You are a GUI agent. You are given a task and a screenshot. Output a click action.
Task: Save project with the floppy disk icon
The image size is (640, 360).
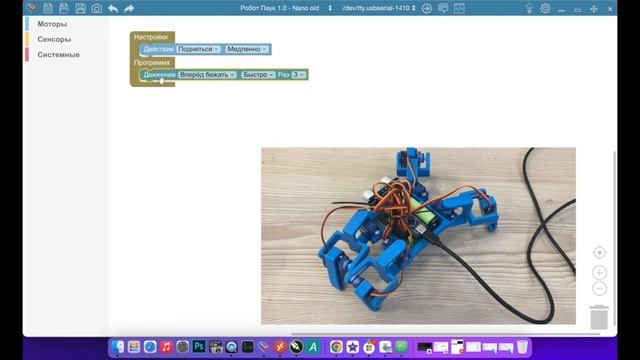80,8
